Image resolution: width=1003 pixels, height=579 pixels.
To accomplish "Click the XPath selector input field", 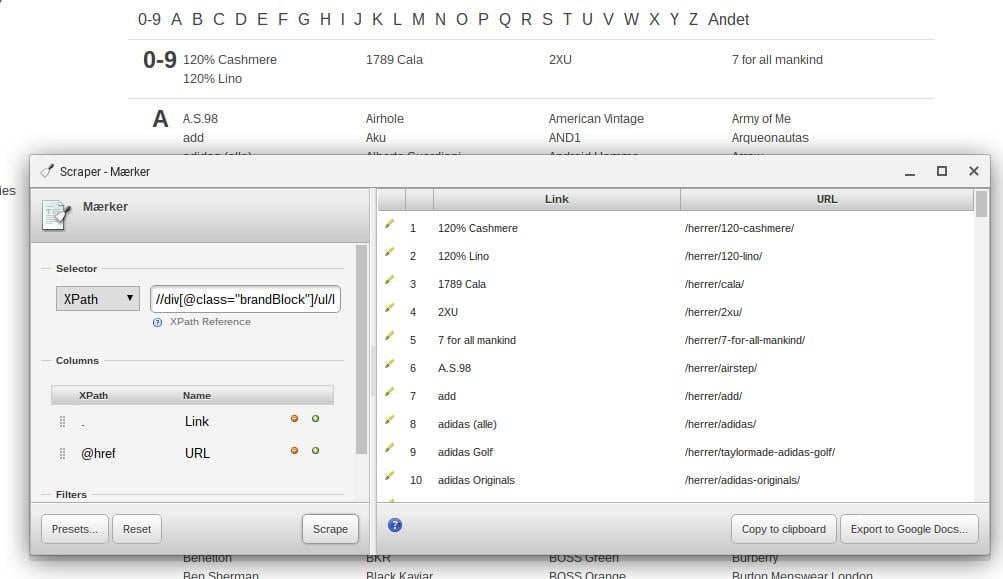I will click(245, 299).
